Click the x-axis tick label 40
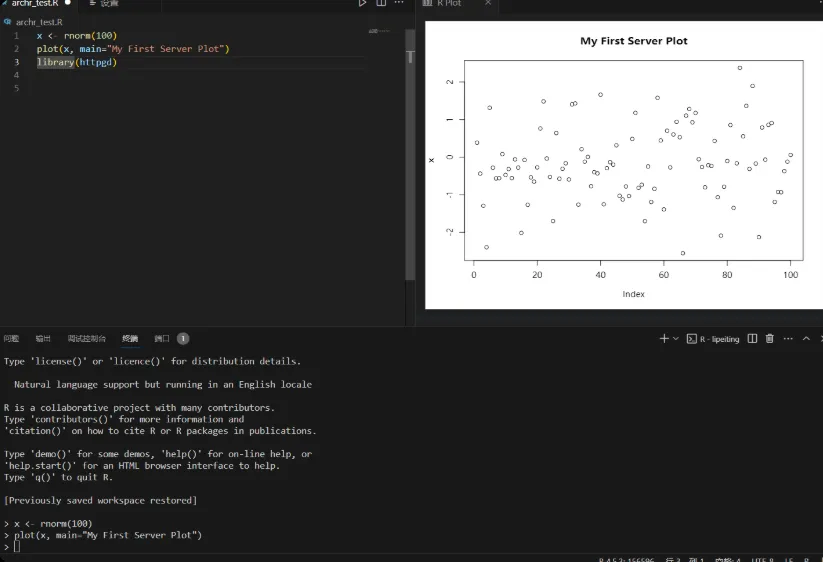 (x=600, y=275)
